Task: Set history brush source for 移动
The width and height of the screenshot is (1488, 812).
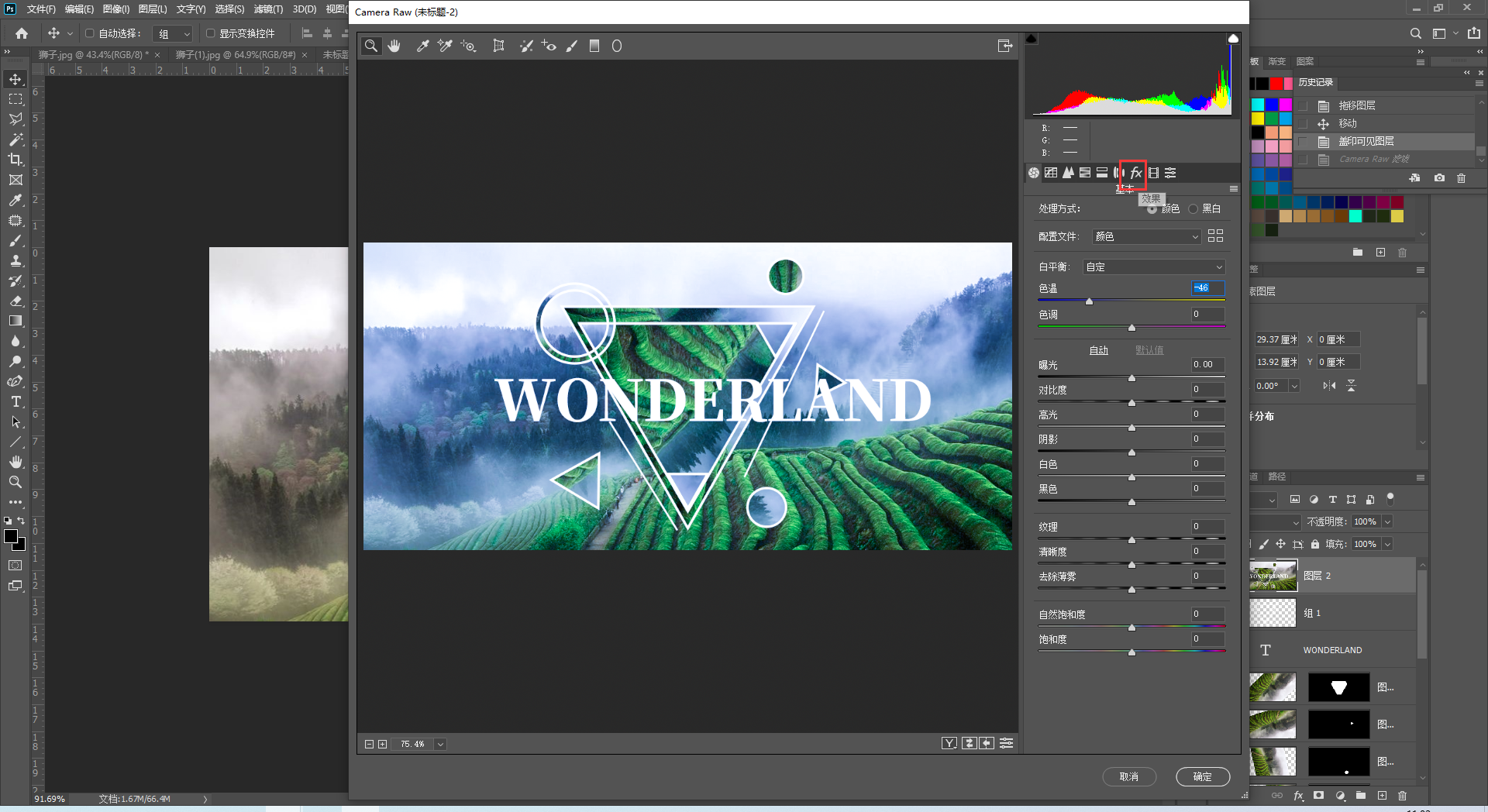Action: click(x=1303, y=123)
